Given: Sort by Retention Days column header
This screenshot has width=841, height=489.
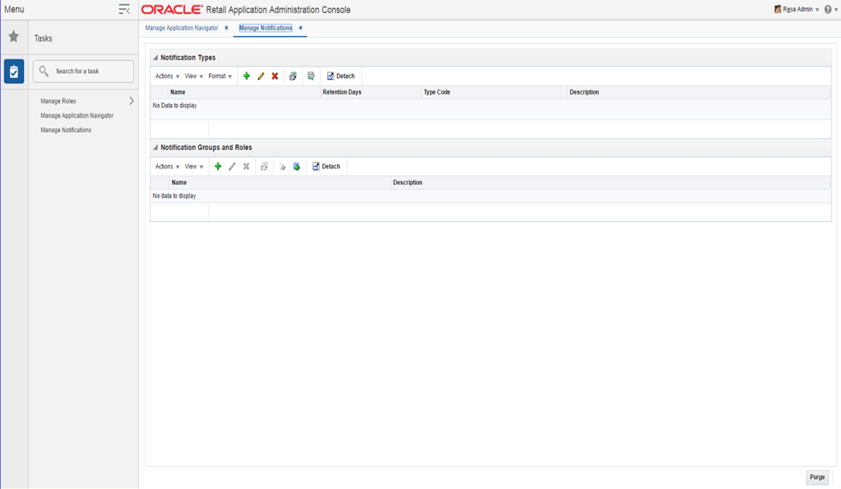Looking at the screenshot, I should (x=342, y=92).
